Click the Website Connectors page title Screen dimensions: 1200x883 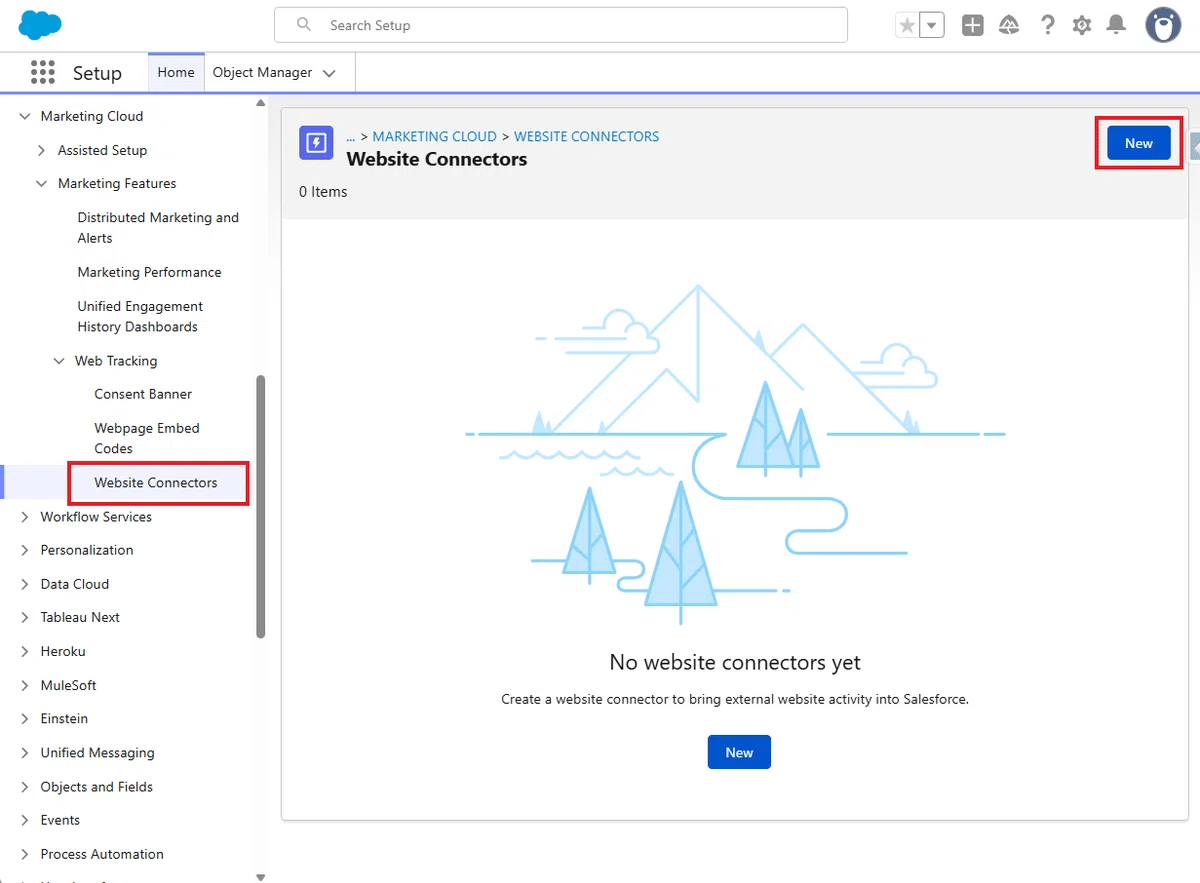point(437,159)
